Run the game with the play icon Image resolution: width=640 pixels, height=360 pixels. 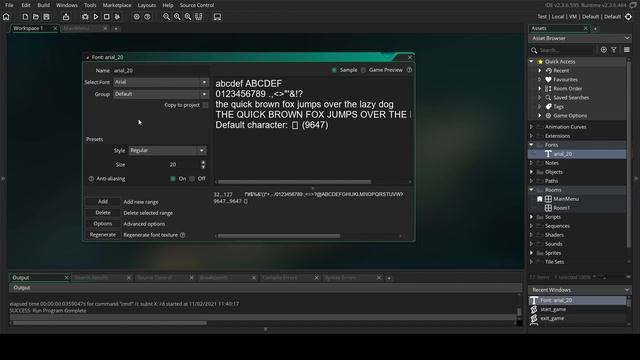coord(96,17)
